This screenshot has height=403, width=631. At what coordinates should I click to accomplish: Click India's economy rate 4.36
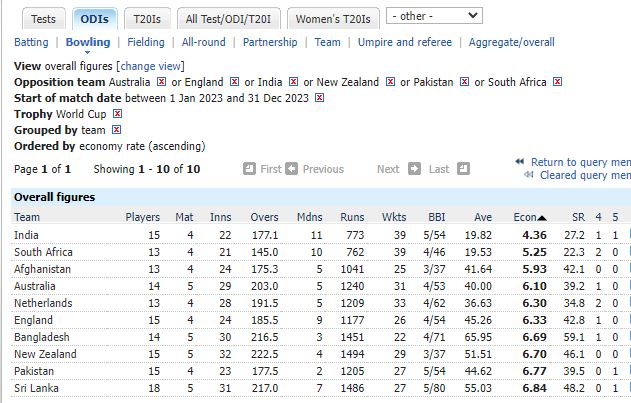pos(534,235)
